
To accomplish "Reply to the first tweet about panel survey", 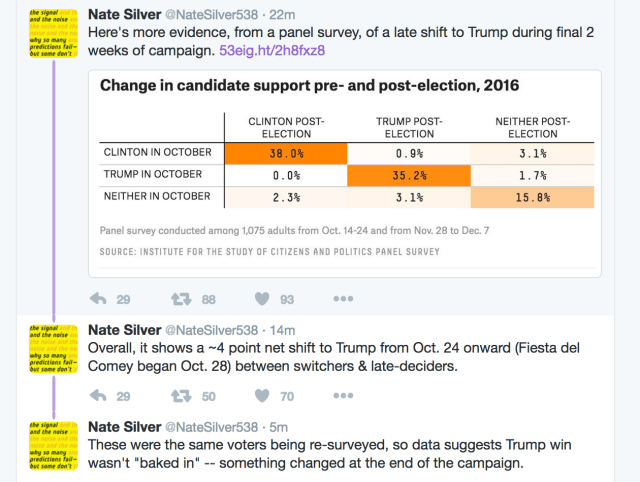I will pos(99,299).
